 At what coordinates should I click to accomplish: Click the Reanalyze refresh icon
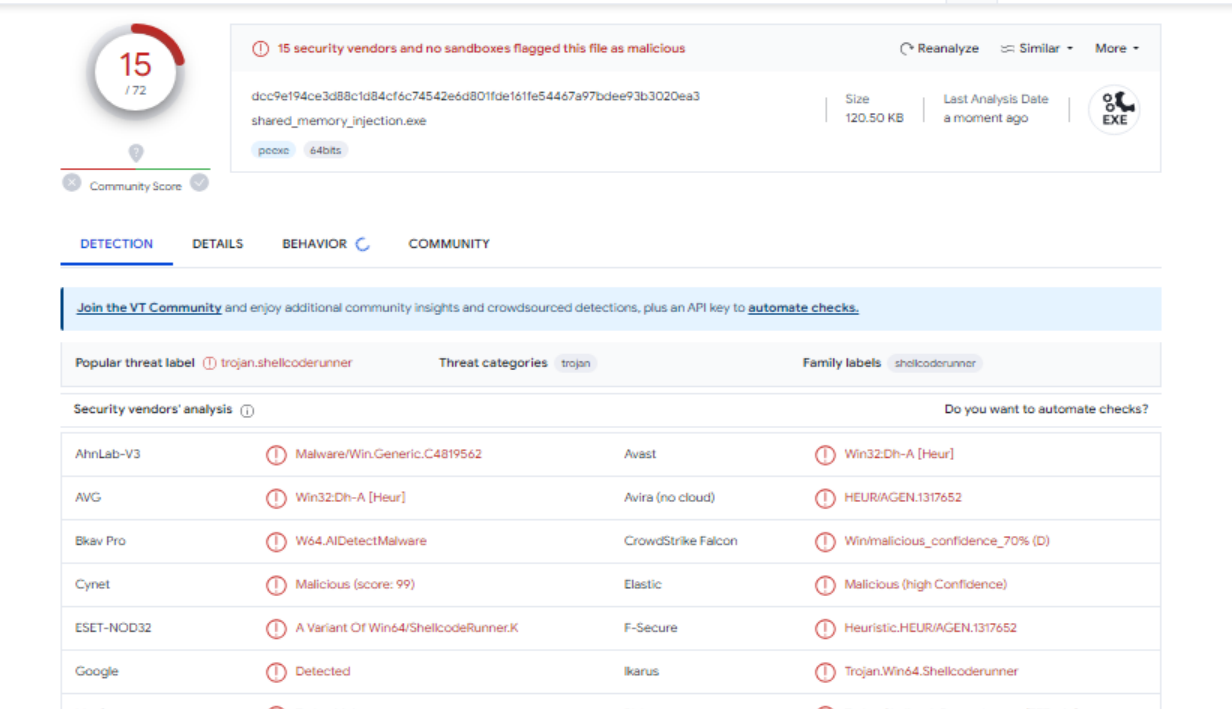tap(907, 49)
